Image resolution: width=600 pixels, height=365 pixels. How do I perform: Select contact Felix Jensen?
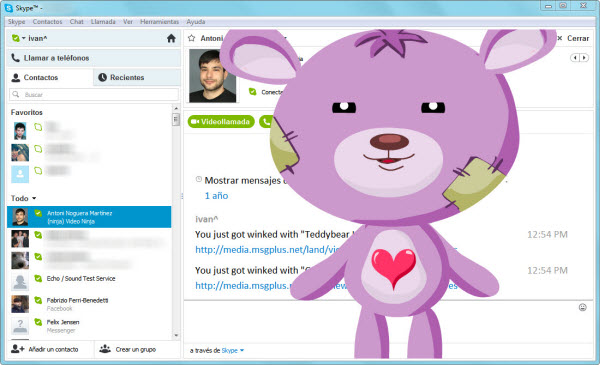pos(89,326)
